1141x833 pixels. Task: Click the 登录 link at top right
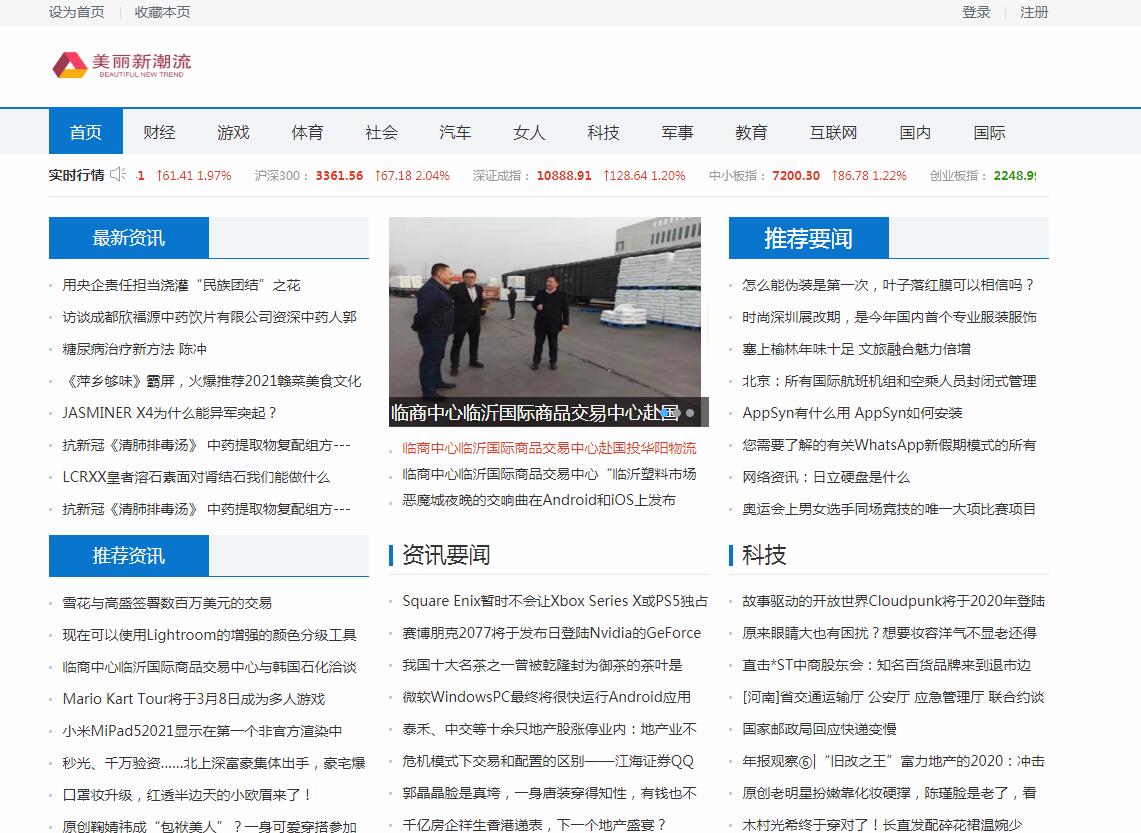[975, 12]
